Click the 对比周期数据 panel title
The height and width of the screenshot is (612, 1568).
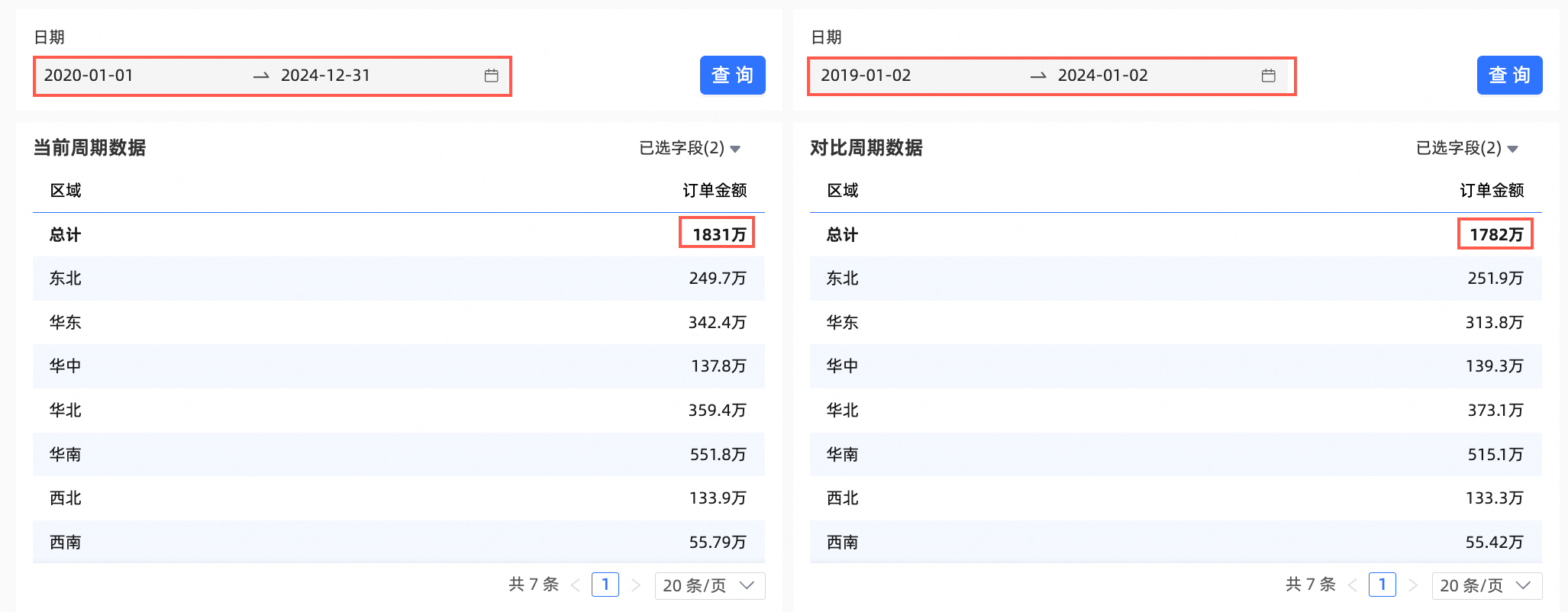pos(867,148)
